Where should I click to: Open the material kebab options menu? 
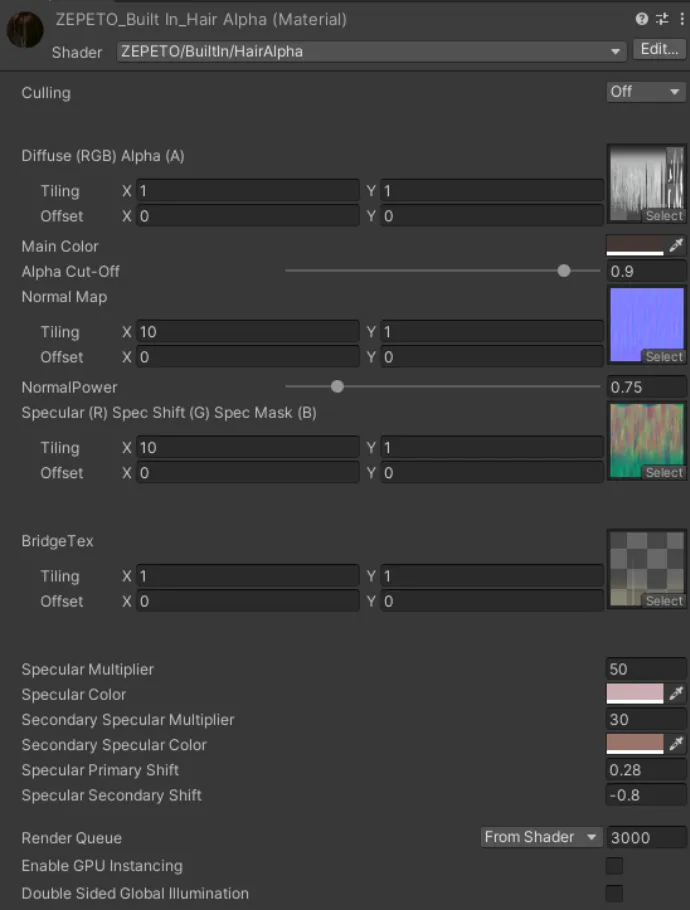pyautogui.click(x=681, y=19)
